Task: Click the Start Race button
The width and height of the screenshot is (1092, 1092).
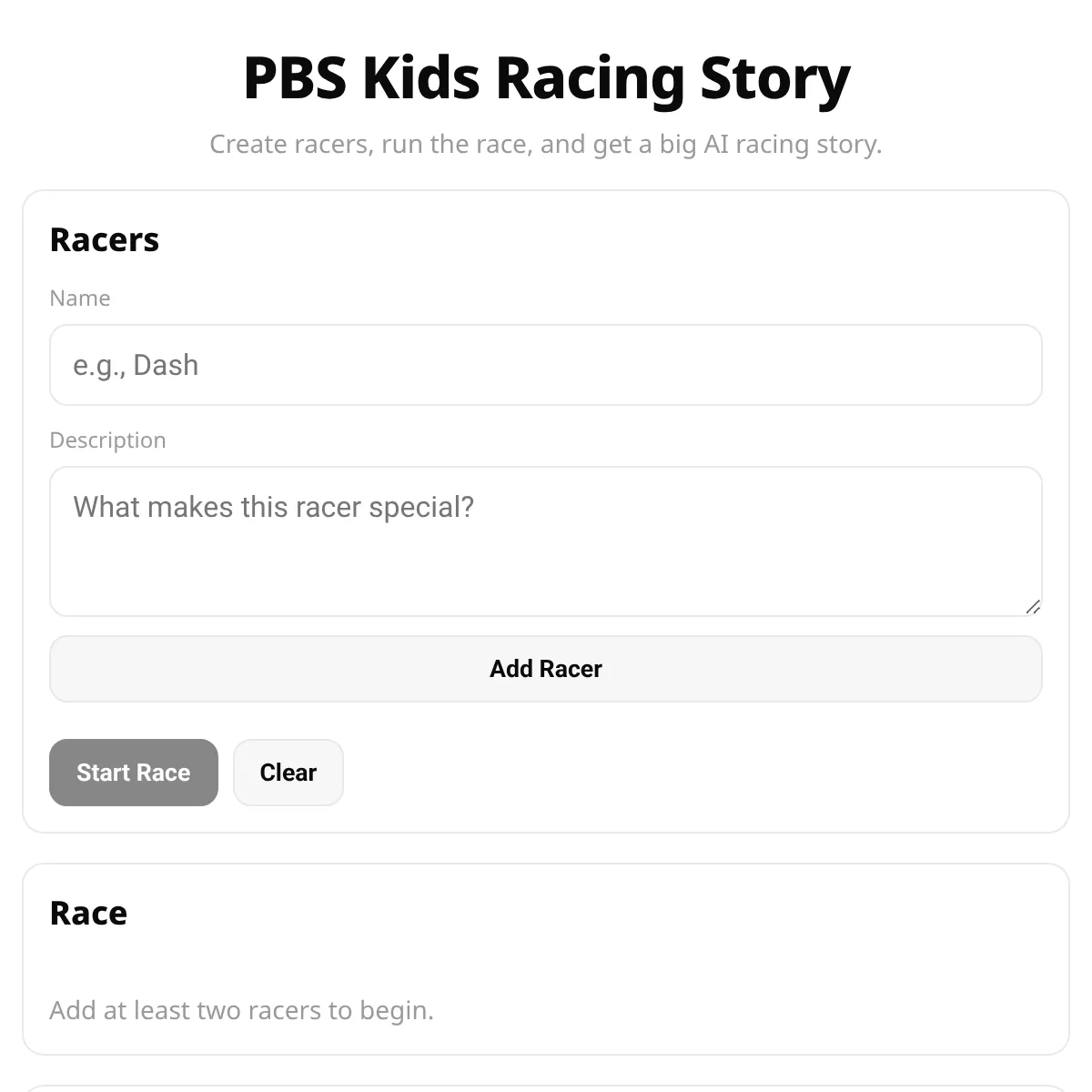Action: click(x=134, y=773)
